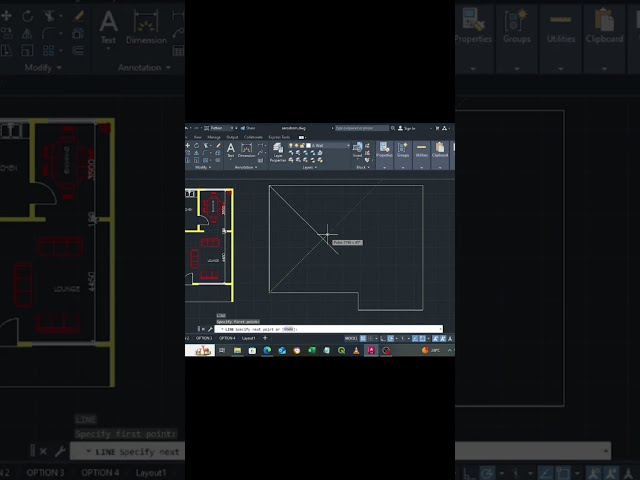Open the Utilities panel button
The image size is (640, 480).
pos(422,149)
